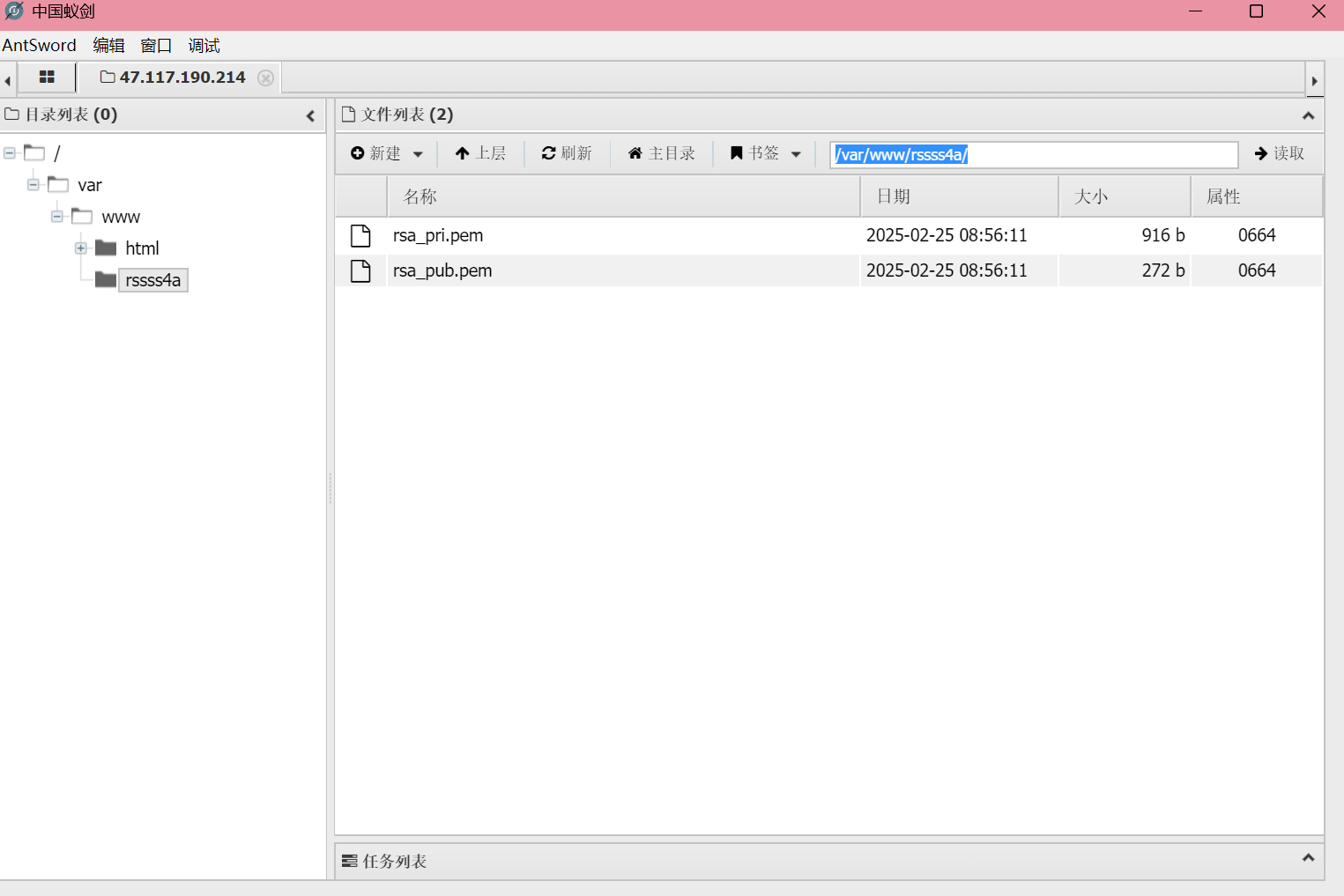Click the www folder icon

(x=82, y=216)
